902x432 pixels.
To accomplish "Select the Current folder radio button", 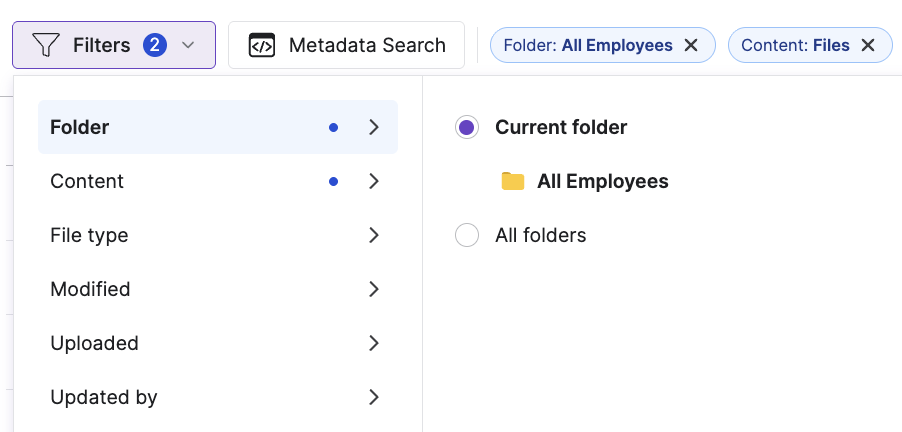I will (467, 127).
